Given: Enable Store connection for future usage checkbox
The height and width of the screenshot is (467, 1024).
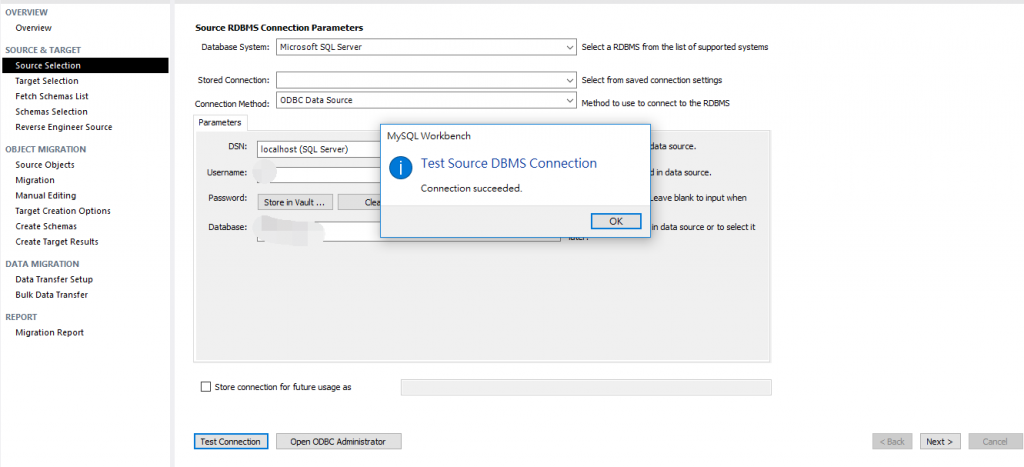Looking at the screenshot, I should click(x=206, y=387).
